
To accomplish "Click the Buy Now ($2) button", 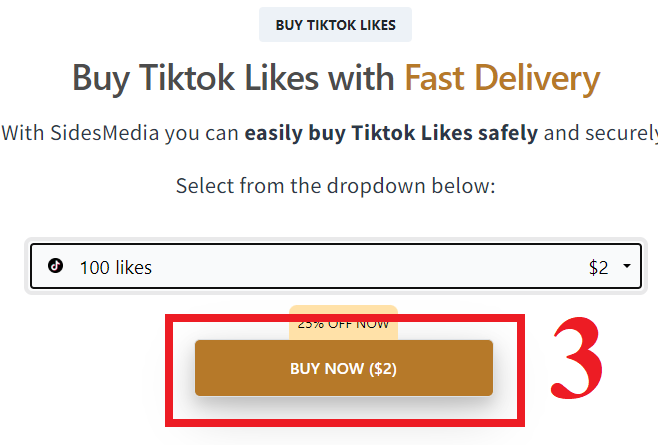I will tap(344, 368).
